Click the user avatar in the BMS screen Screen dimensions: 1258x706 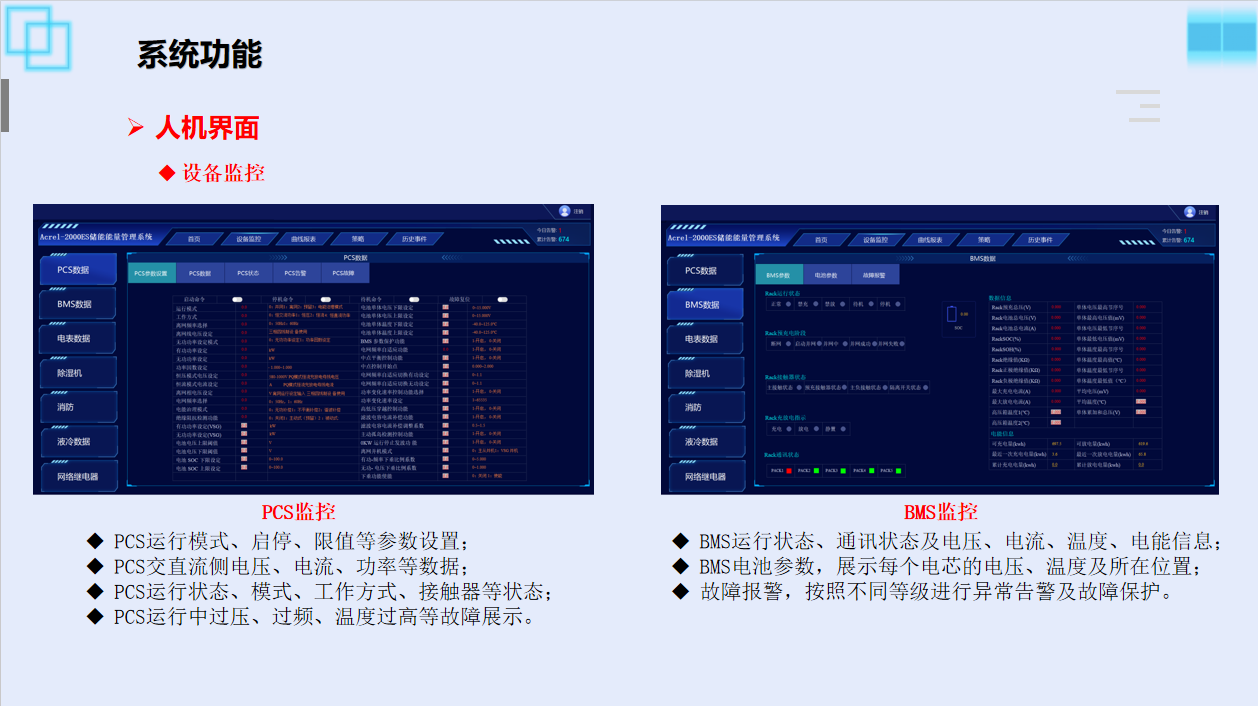(x=1189, y=212)
